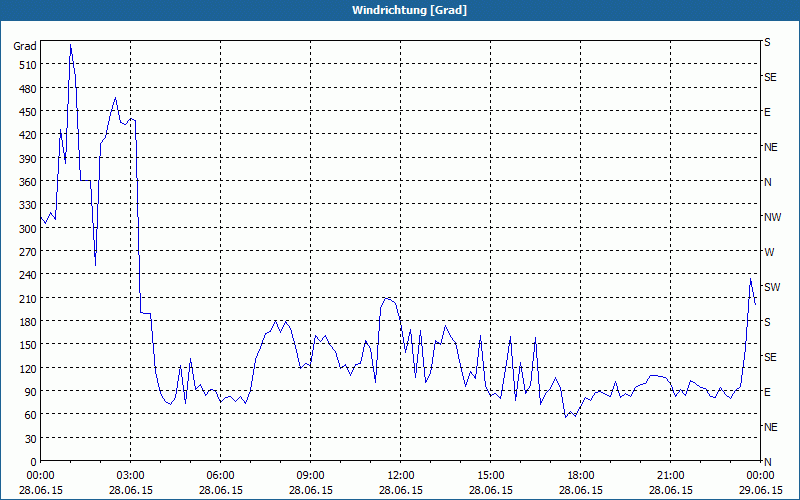The width and height of the screenshot is (800, 500).
Task: Select the 'Grad' unit label on the axis
Action: 25,46
